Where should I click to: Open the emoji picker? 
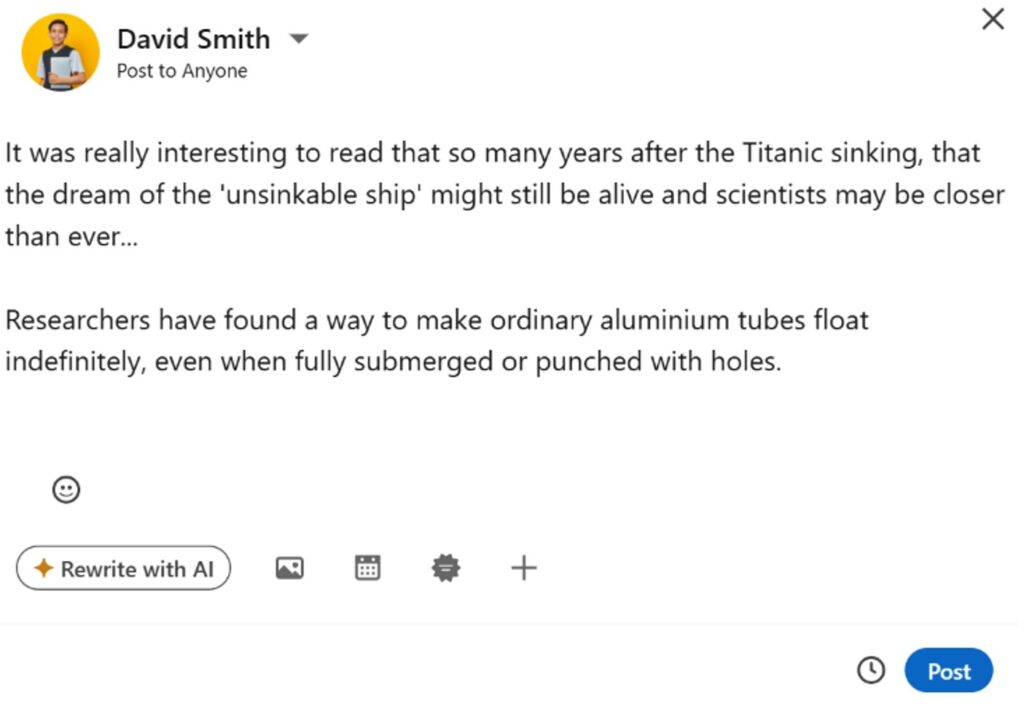(x=66, y=489)
